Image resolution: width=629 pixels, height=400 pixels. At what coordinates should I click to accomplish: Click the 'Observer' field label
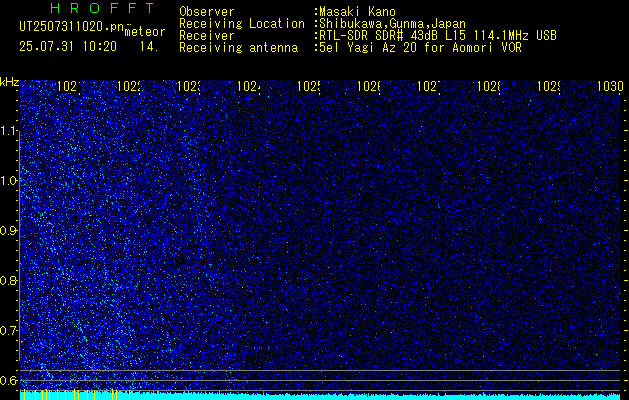click(x=207, y=12)
